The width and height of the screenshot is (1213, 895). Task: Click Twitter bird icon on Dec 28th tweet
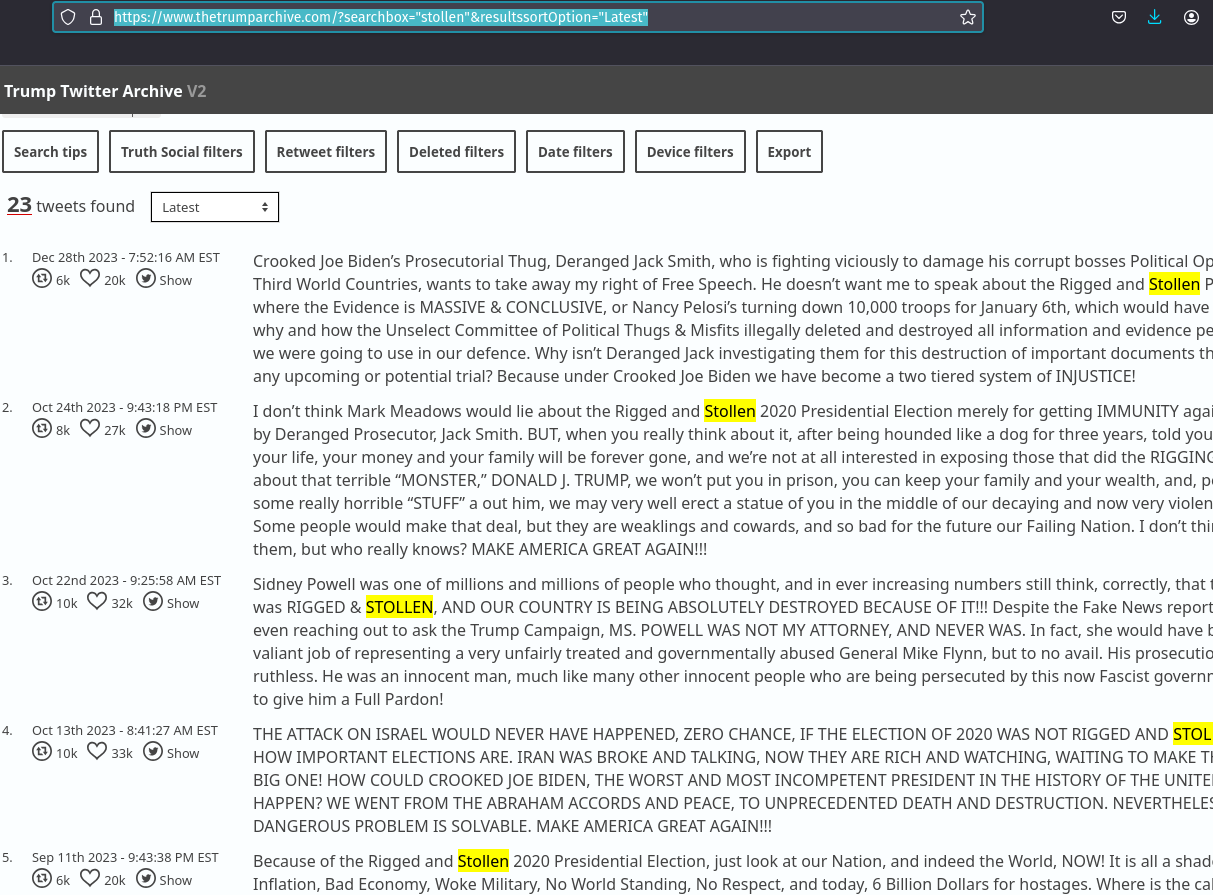(x=146, y=279)
